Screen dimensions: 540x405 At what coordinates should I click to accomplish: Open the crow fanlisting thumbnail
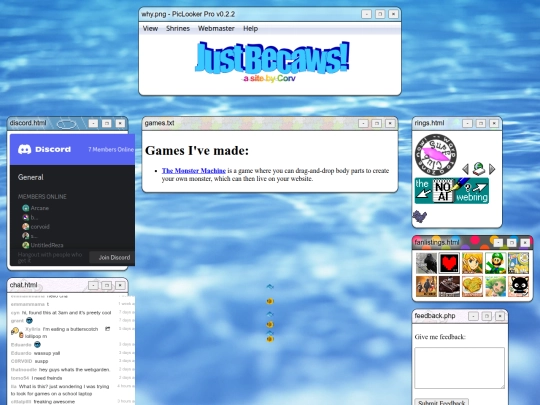(x=426, y=263)
